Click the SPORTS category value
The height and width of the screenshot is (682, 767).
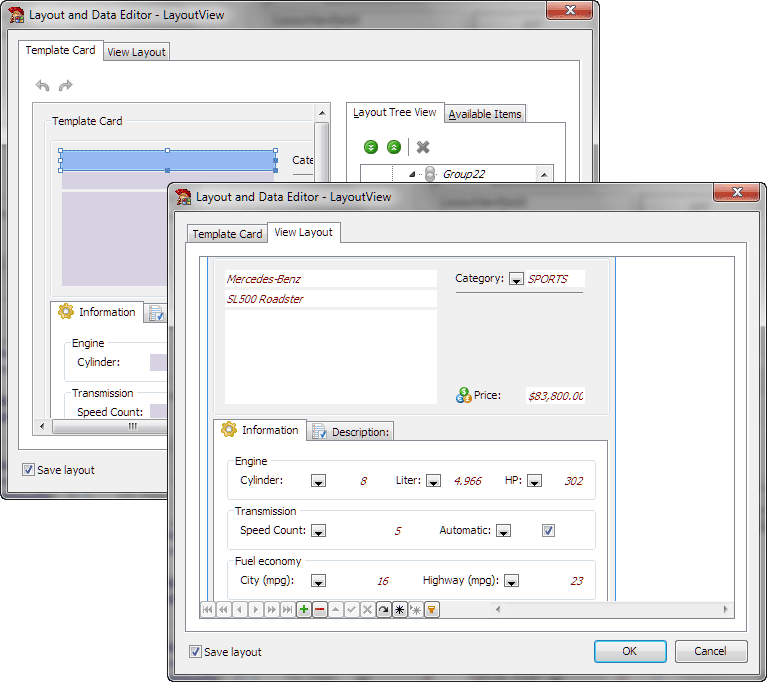tap(547, 279)
